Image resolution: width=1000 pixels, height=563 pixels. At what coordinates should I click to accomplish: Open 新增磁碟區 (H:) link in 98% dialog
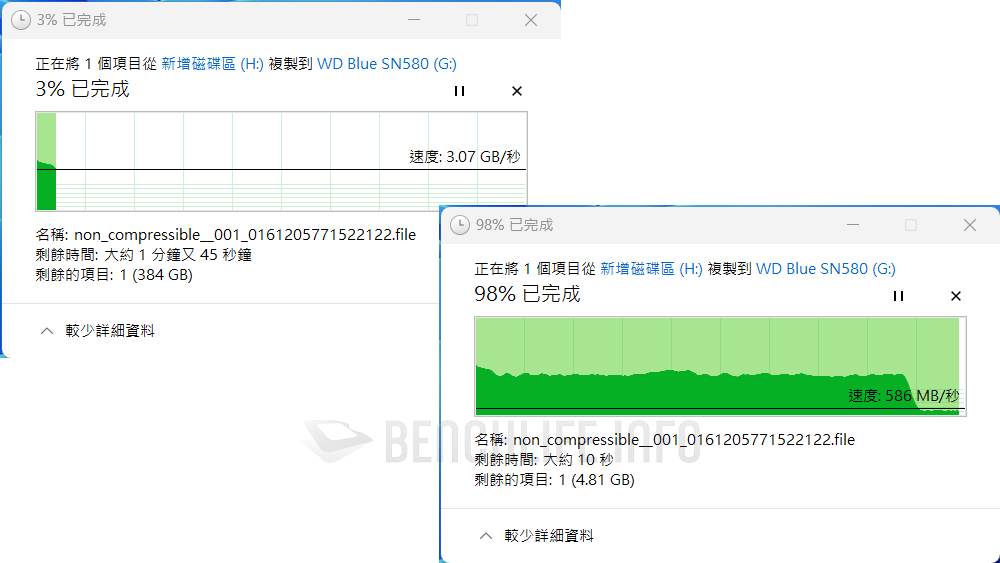(651, 269)
